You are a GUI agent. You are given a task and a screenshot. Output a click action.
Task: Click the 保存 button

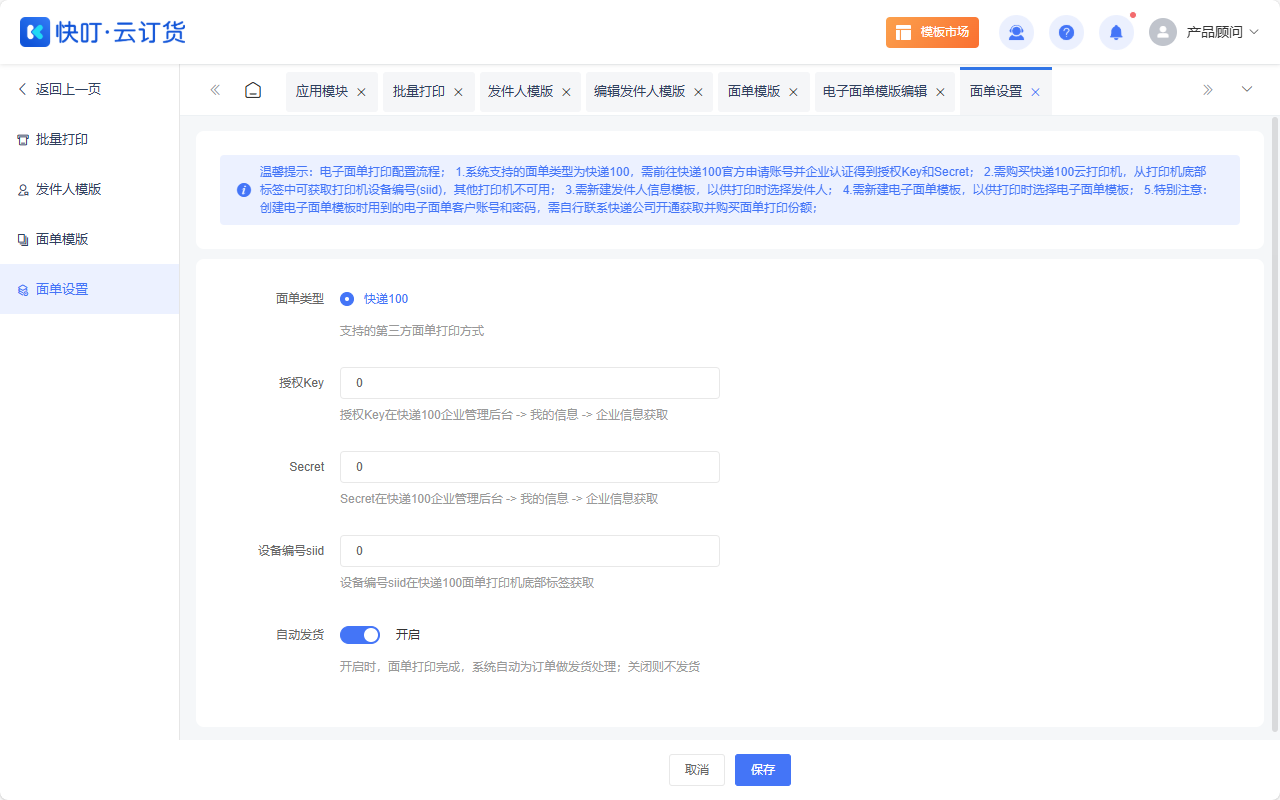763,770
